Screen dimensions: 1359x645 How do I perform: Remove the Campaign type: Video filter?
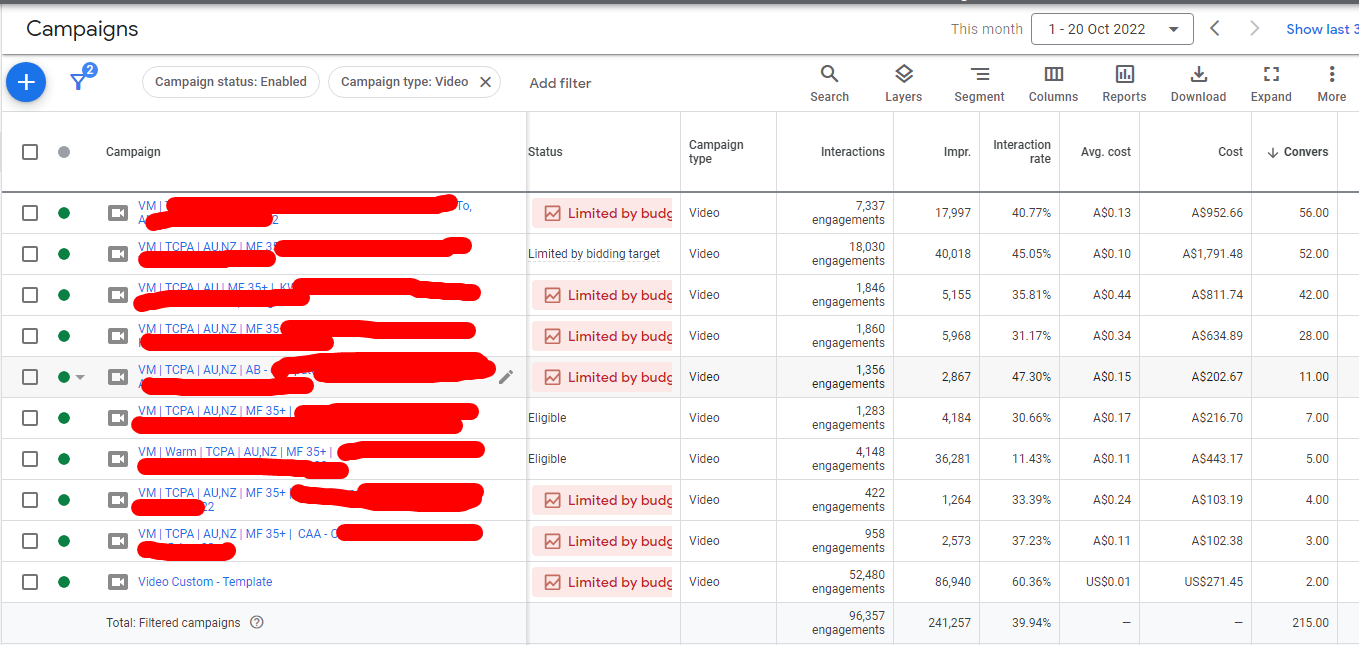[x=485, y=82]
